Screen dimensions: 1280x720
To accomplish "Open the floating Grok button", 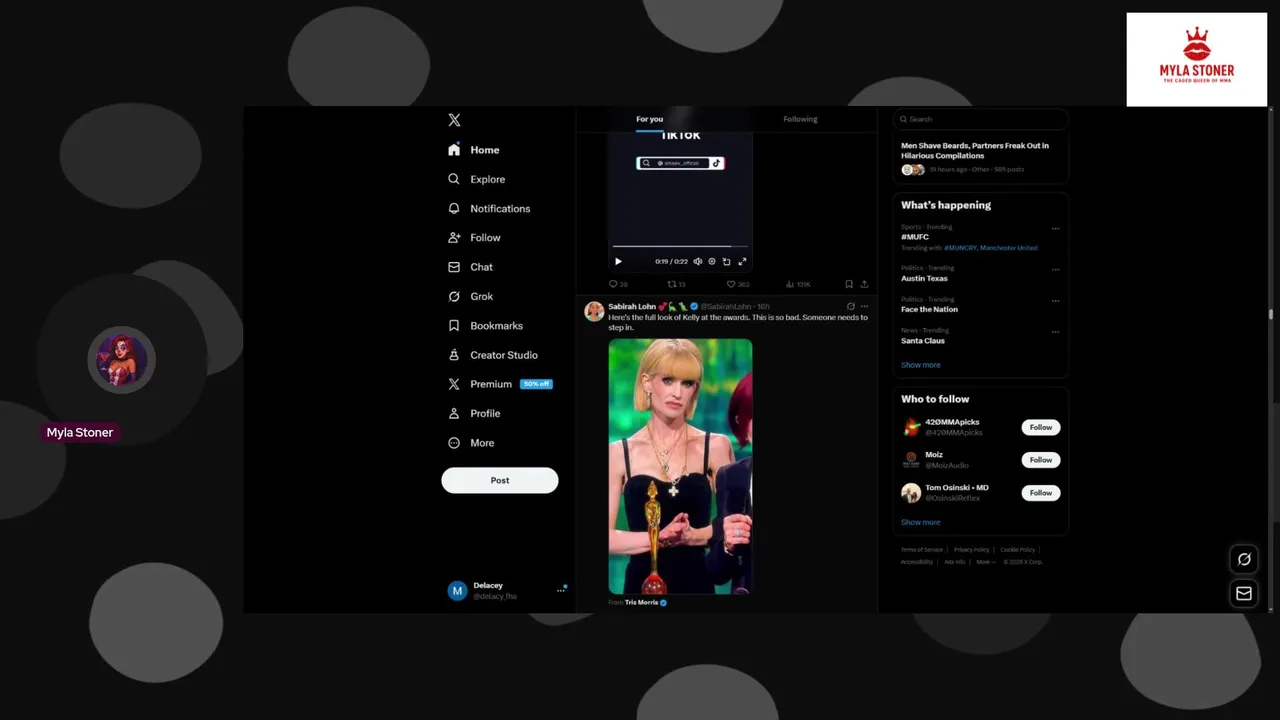I will pos(1244,559).
